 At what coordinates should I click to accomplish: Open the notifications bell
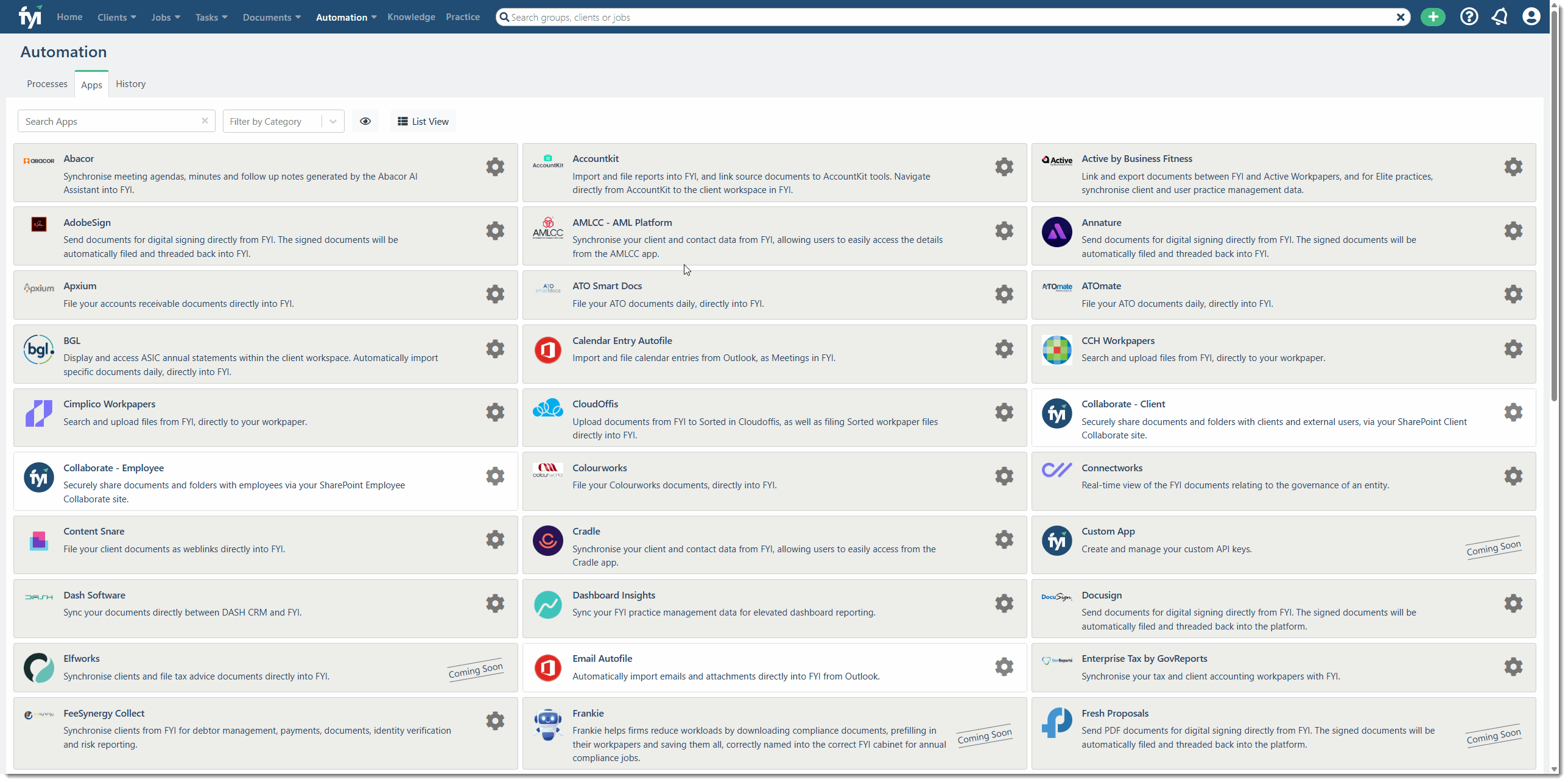1500,17
